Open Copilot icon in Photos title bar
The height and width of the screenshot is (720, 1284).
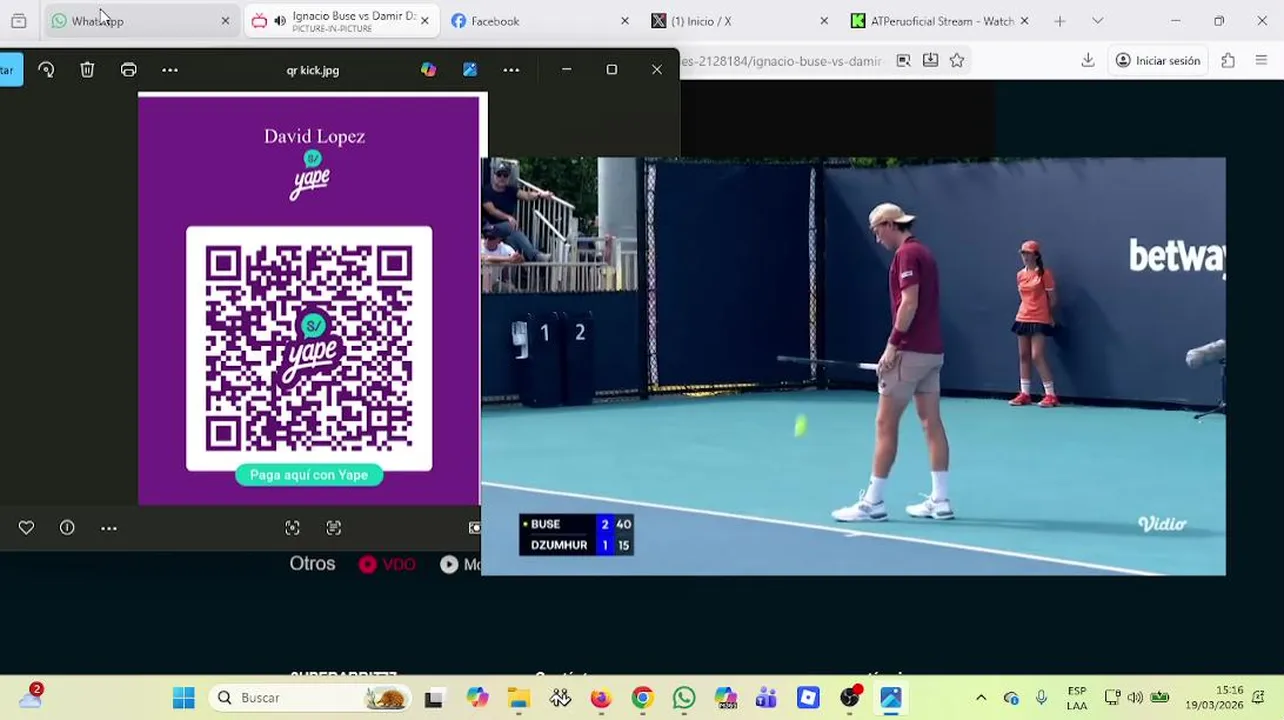pyautogui.click(x=428, y=70)
